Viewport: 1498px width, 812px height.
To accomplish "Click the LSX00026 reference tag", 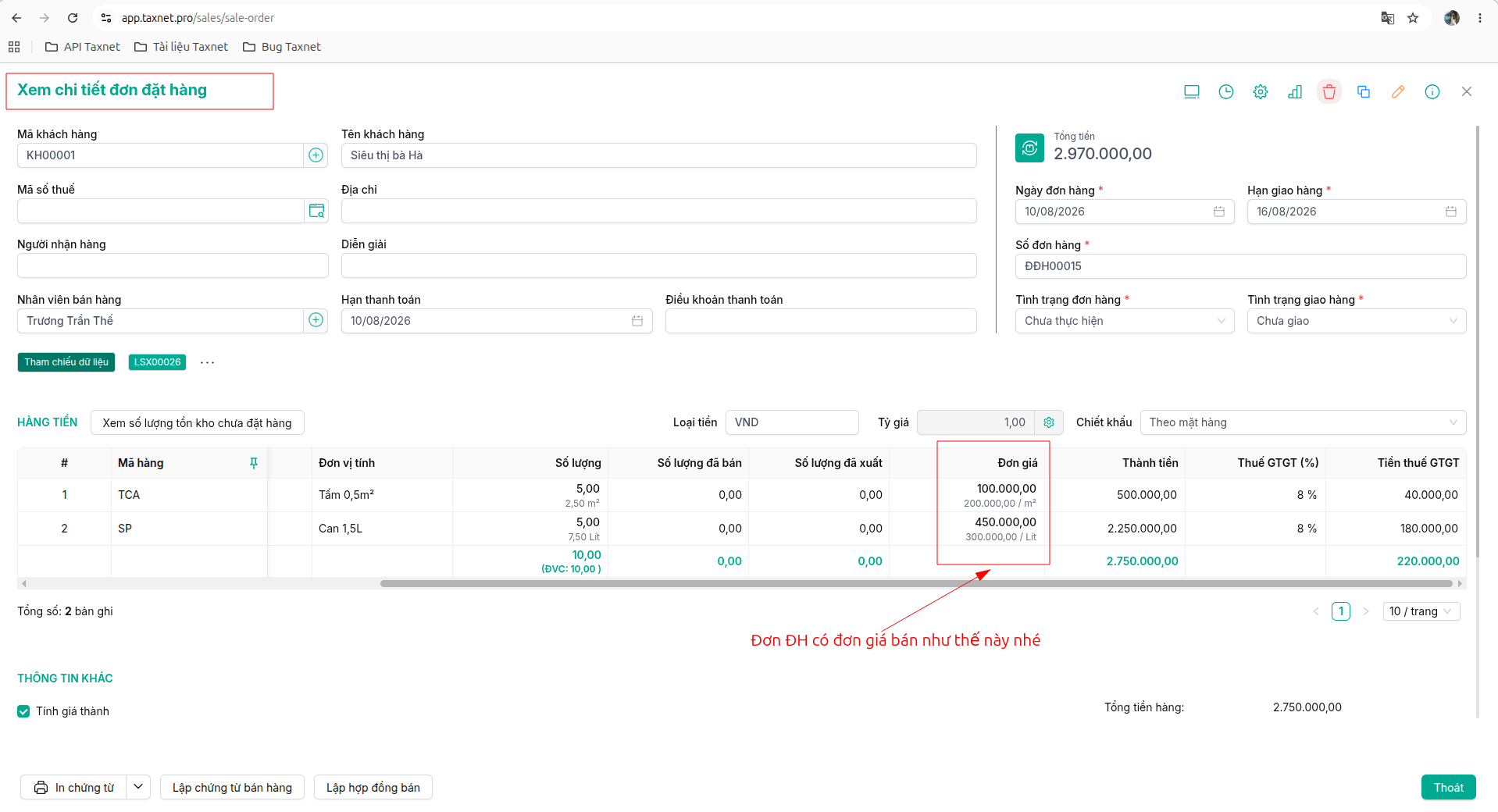I will click(157, 362).
